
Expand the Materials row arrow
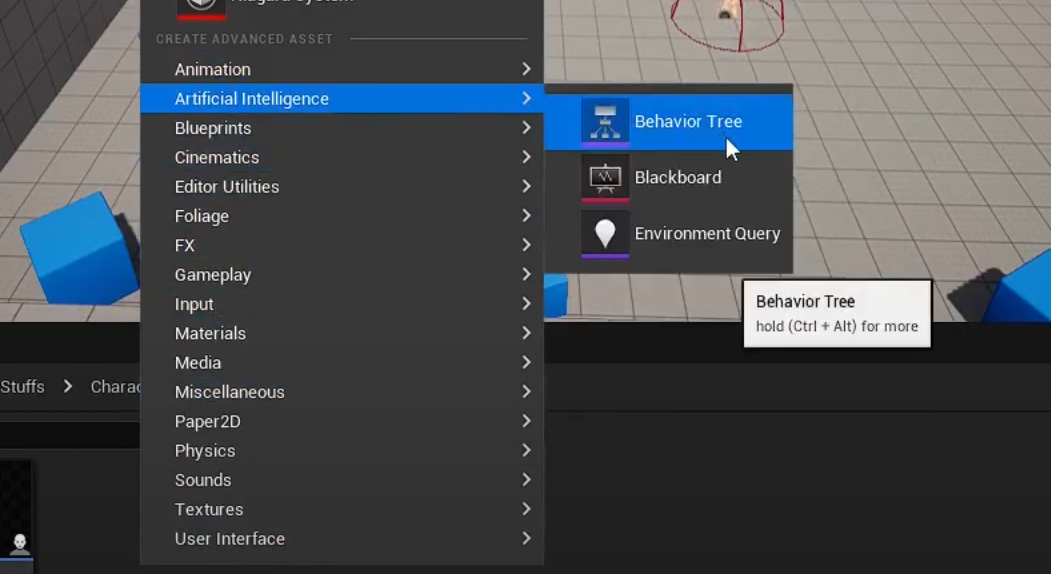(x=526, y=333)
